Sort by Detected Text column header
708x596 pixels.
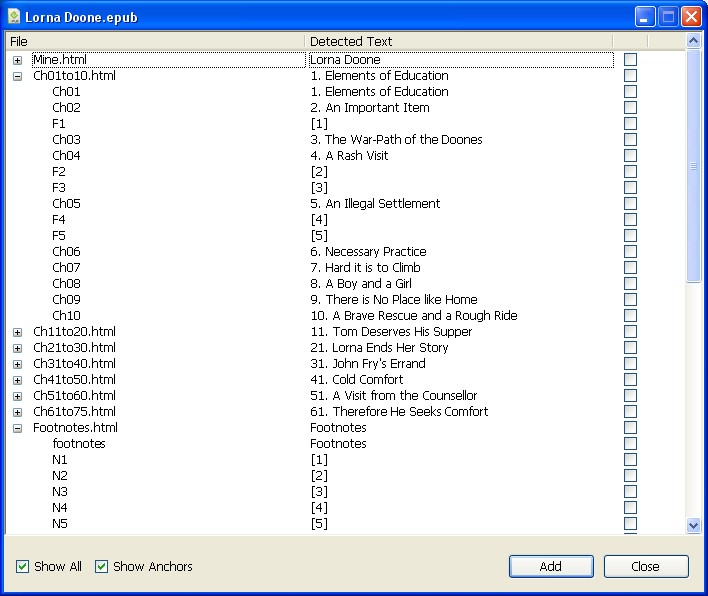[458, 42]
